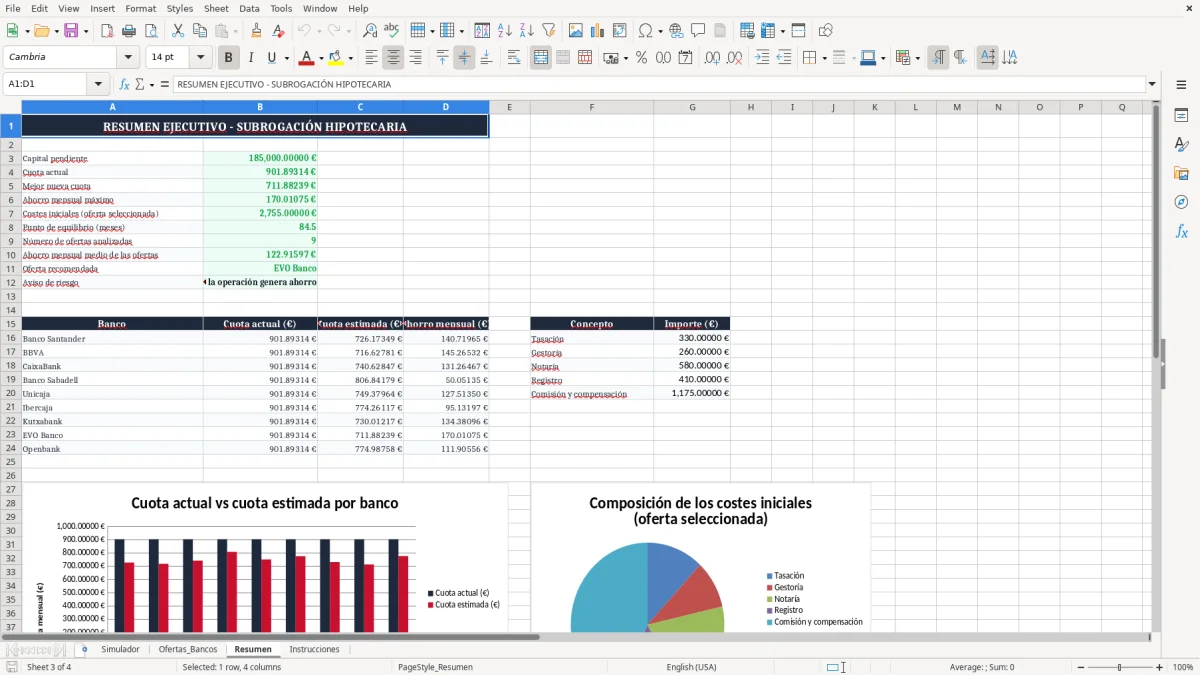Select the Clone Formatting paintbrush
1200x675 pixels.
tap(256, 31)
